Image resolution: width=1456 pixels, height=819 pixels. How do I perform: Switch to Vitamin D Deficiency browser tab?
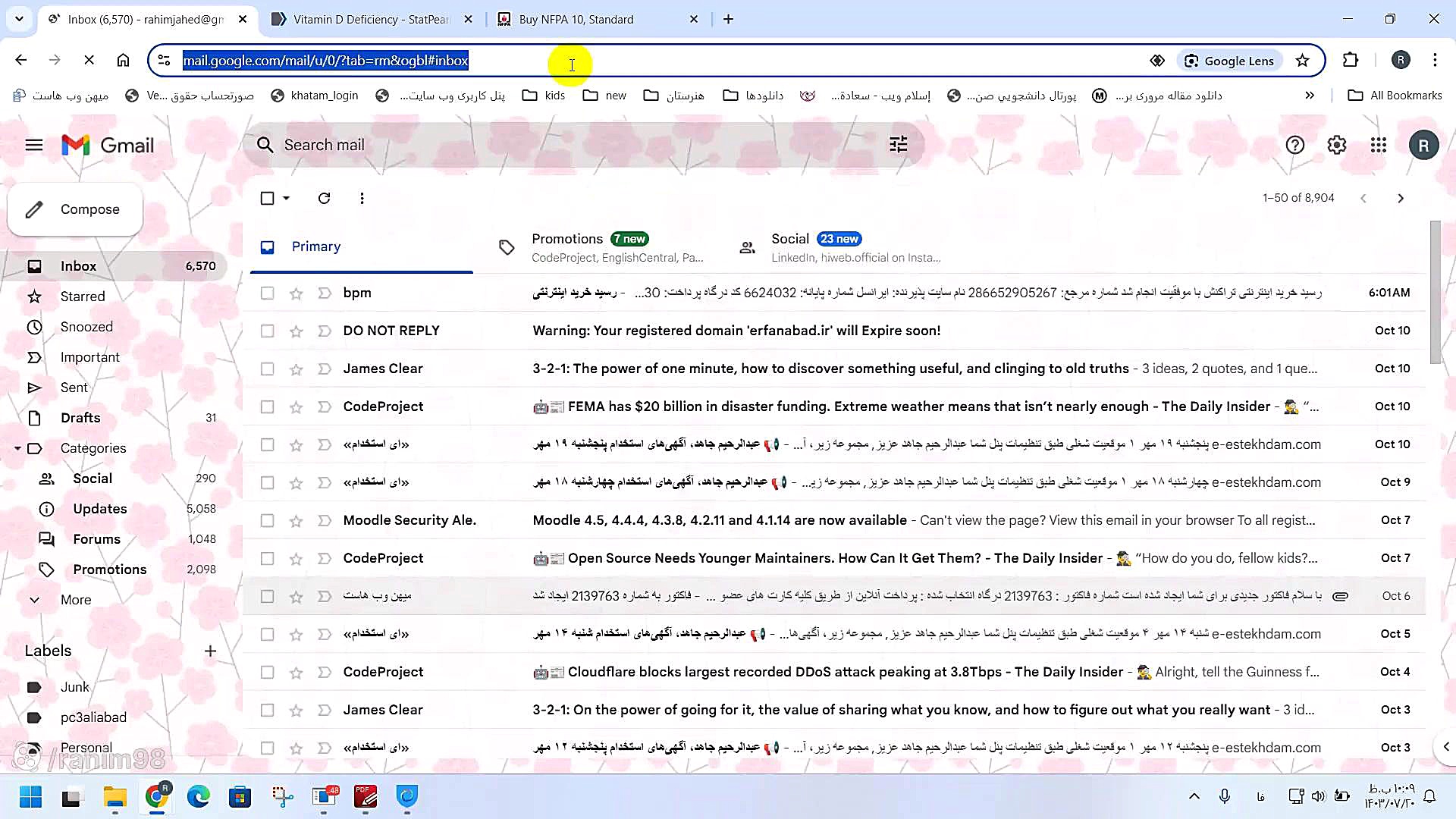372,19
